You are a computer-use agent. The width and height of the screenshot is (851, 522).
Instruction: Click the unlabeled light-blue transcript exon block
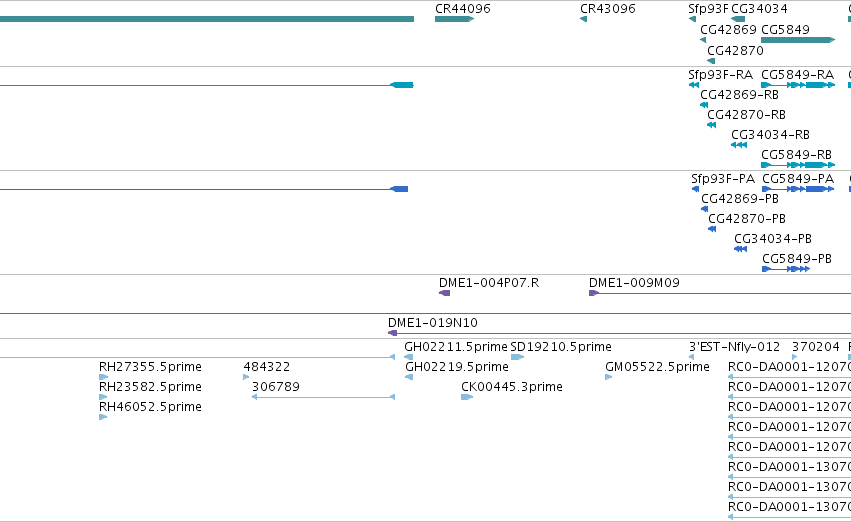(x=402, y=85)
